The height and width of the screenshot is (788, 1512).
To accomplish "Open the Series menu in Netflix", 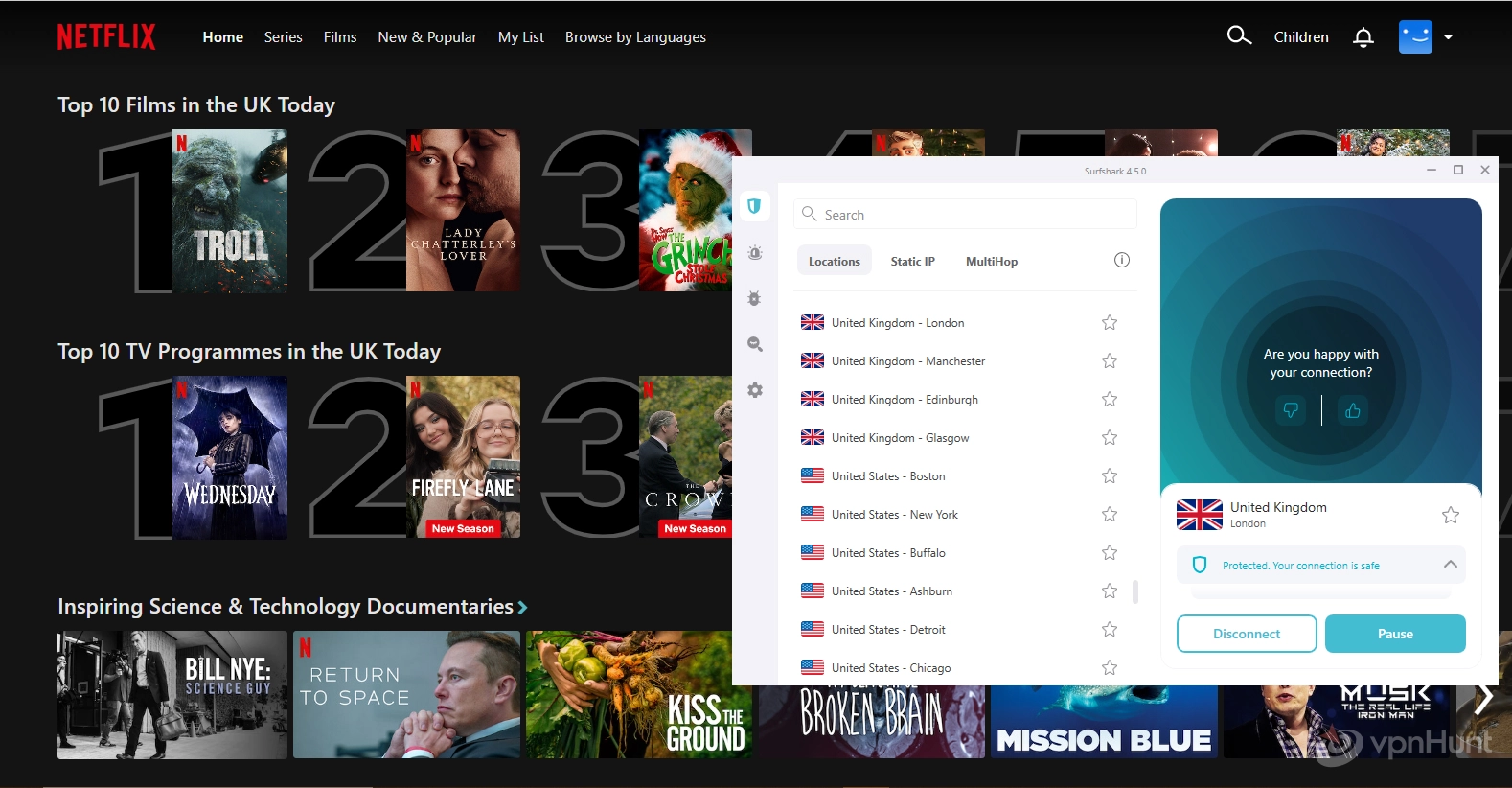I will (284, 37).
